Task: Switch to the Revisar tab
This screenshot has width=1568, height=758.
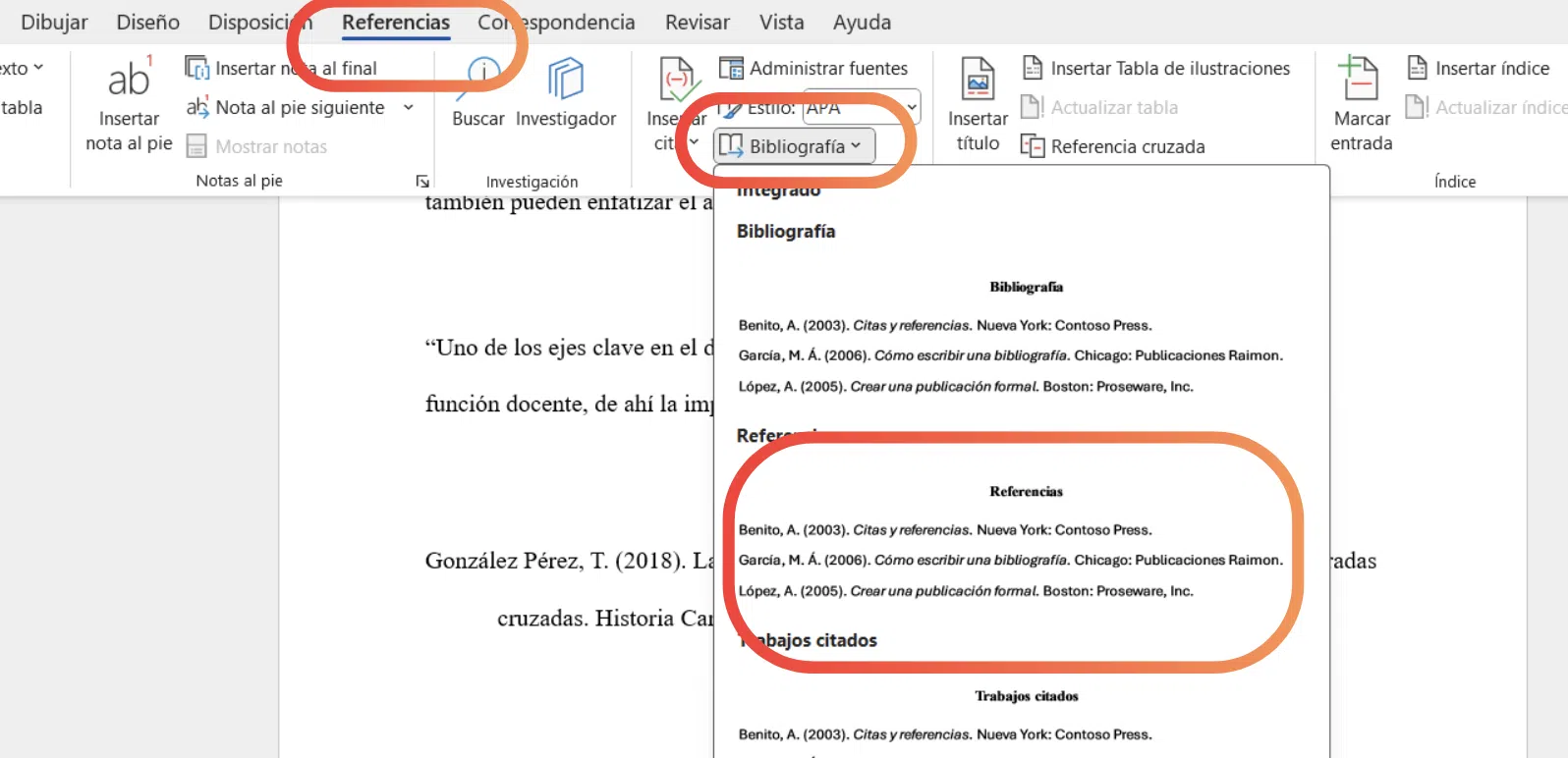Action: (x=697, y=22)
